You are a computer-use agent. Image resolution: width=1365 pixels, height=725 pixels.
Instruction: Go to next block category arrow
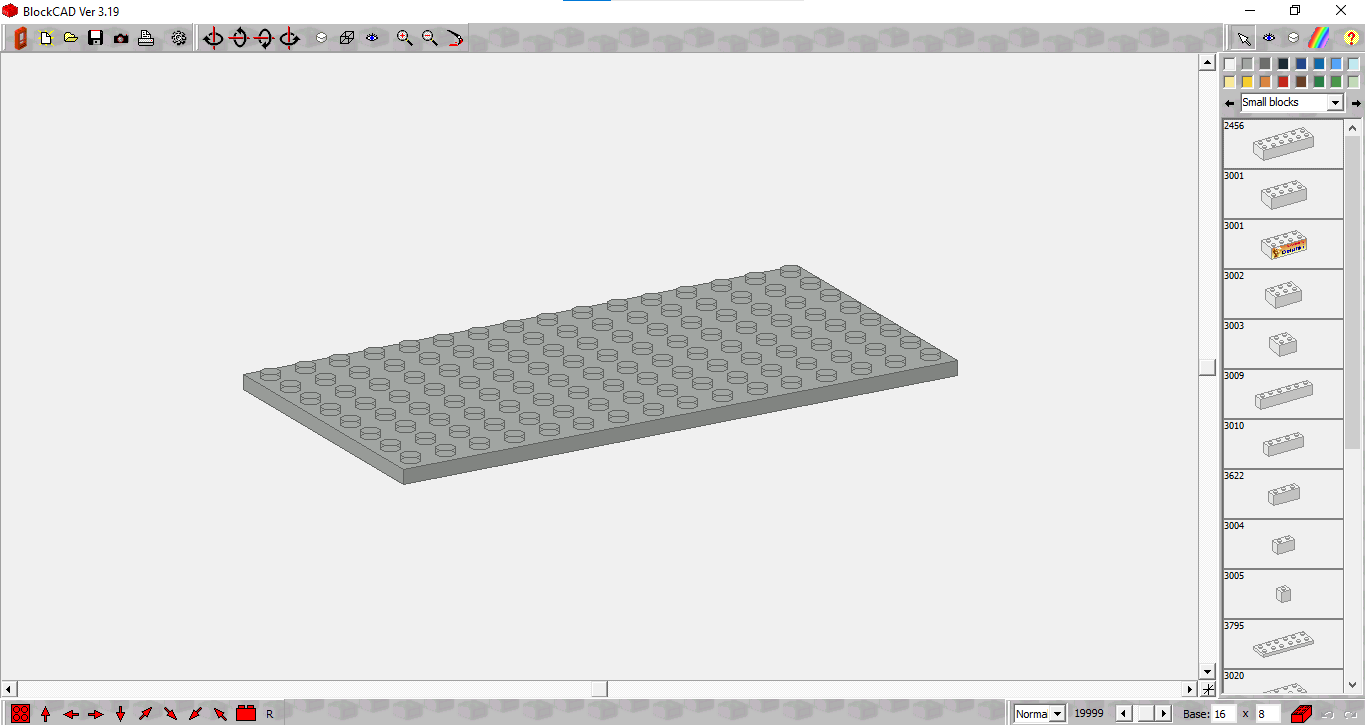pyautogui.click(x=1356, y=103)
